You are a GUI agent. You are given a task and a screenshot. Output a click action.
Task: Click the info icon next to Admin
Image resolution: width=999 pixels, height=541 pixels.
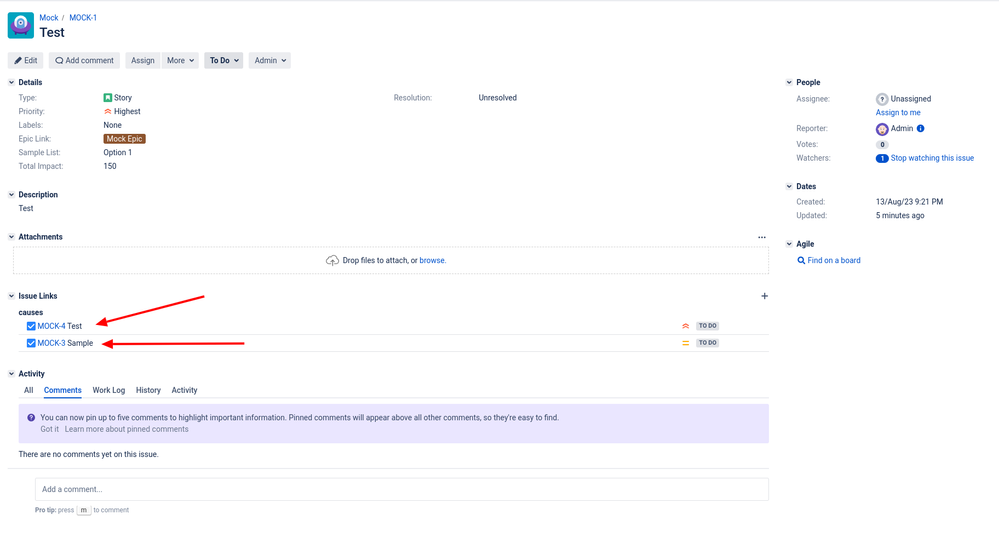[x=921, y=129]
